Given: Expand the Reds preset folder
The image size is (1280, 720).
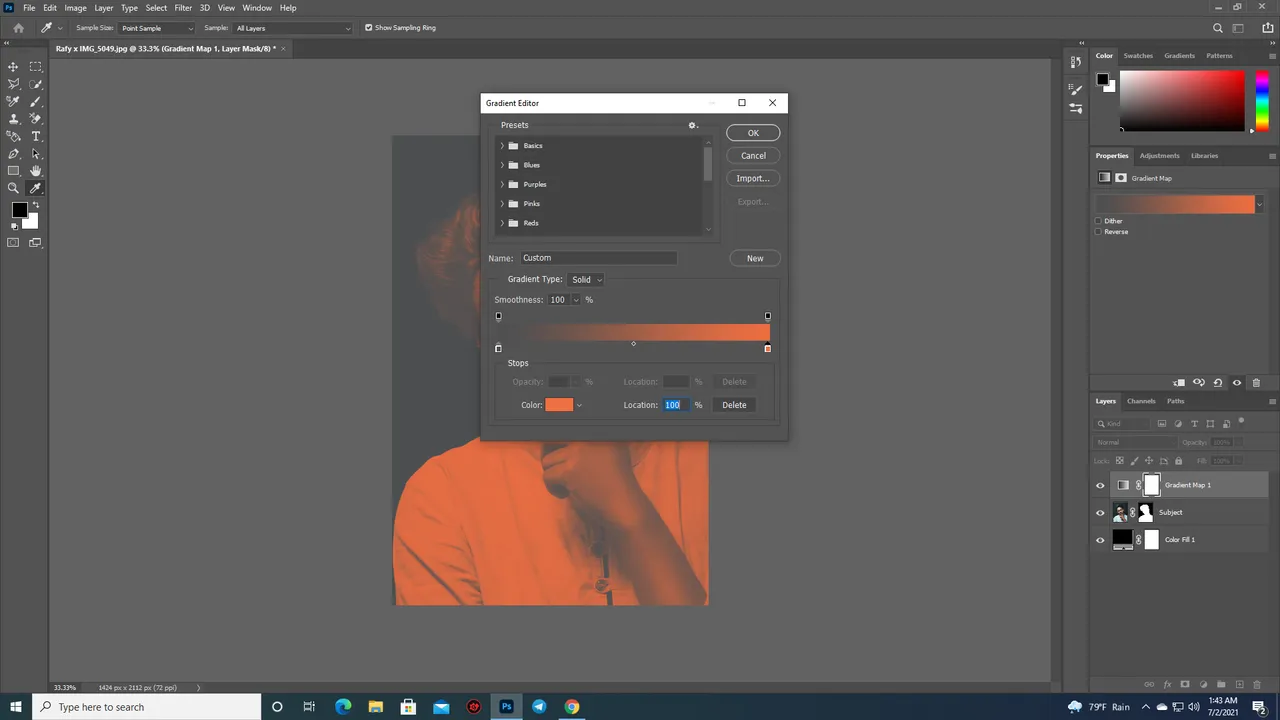Looking at the screenshot, I should (x=502, y=223).
